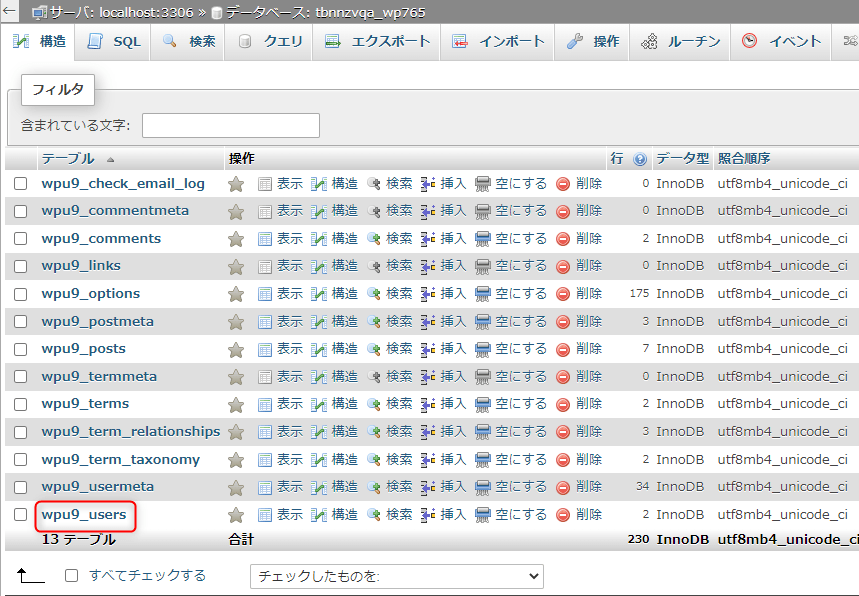Click the sort arrow beside テーブル header

point(111,160)
